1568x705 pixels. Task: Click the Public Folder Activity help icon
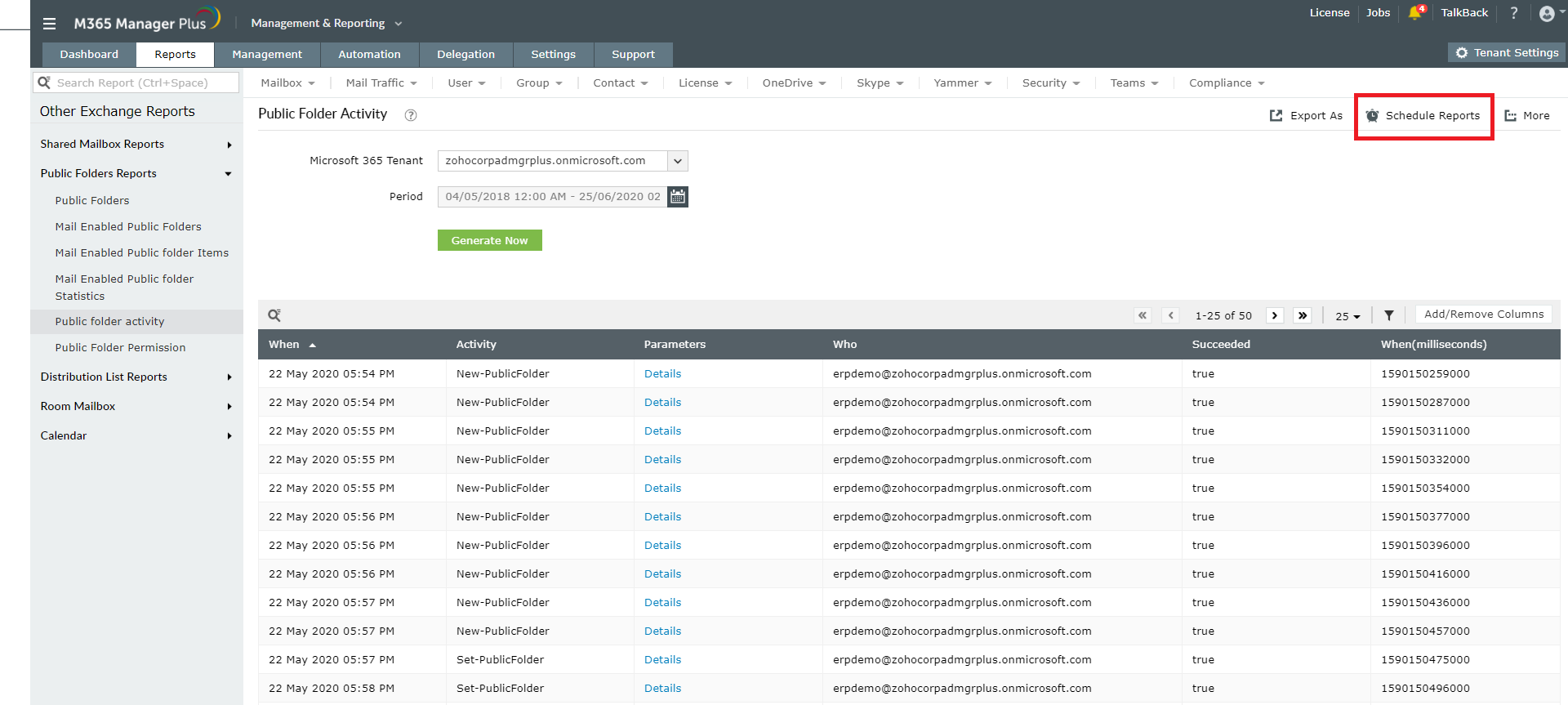point(411,115)
